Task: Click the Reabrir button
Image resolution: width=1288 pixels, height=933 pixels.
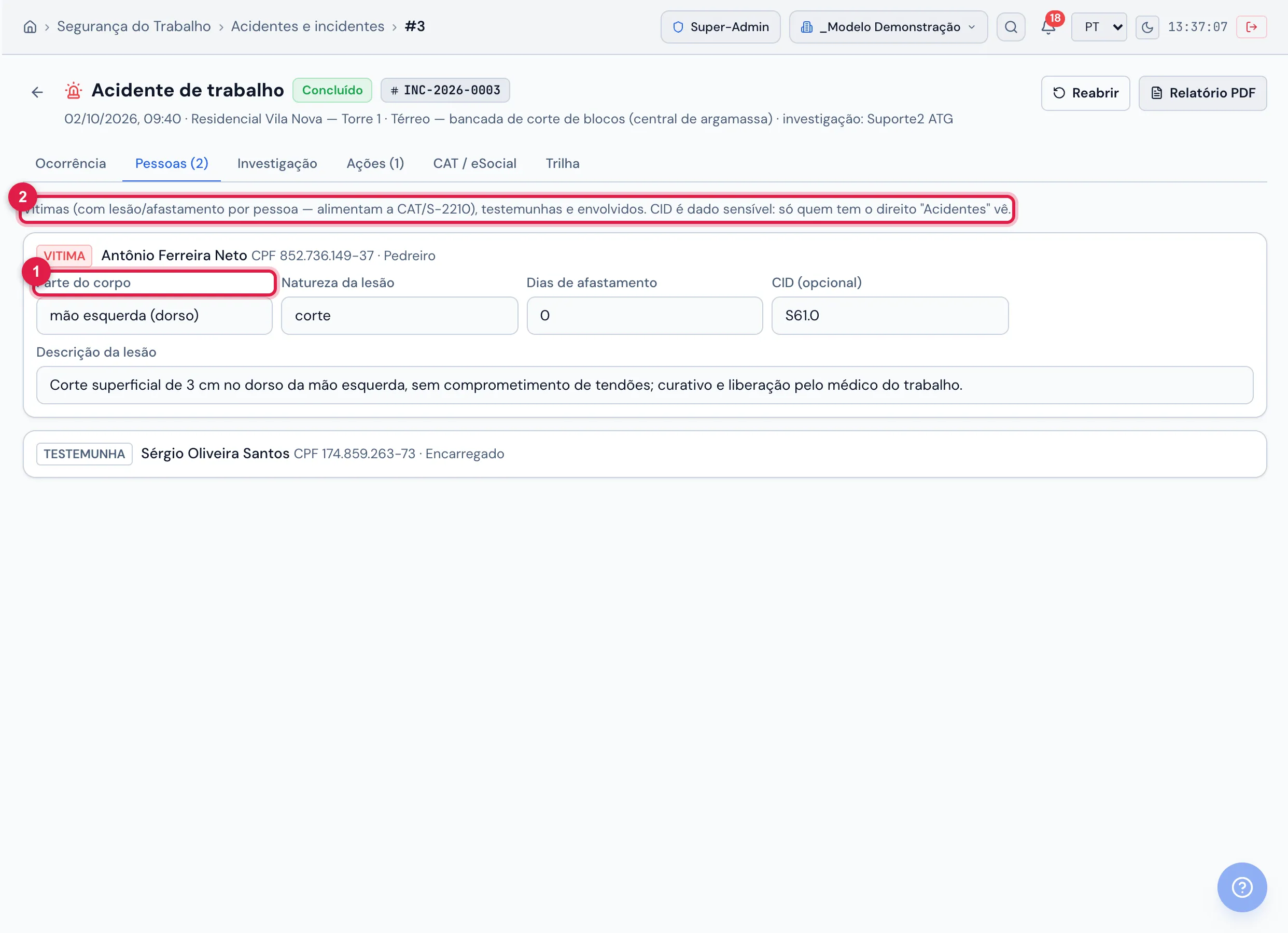Action: [1085, 93]
